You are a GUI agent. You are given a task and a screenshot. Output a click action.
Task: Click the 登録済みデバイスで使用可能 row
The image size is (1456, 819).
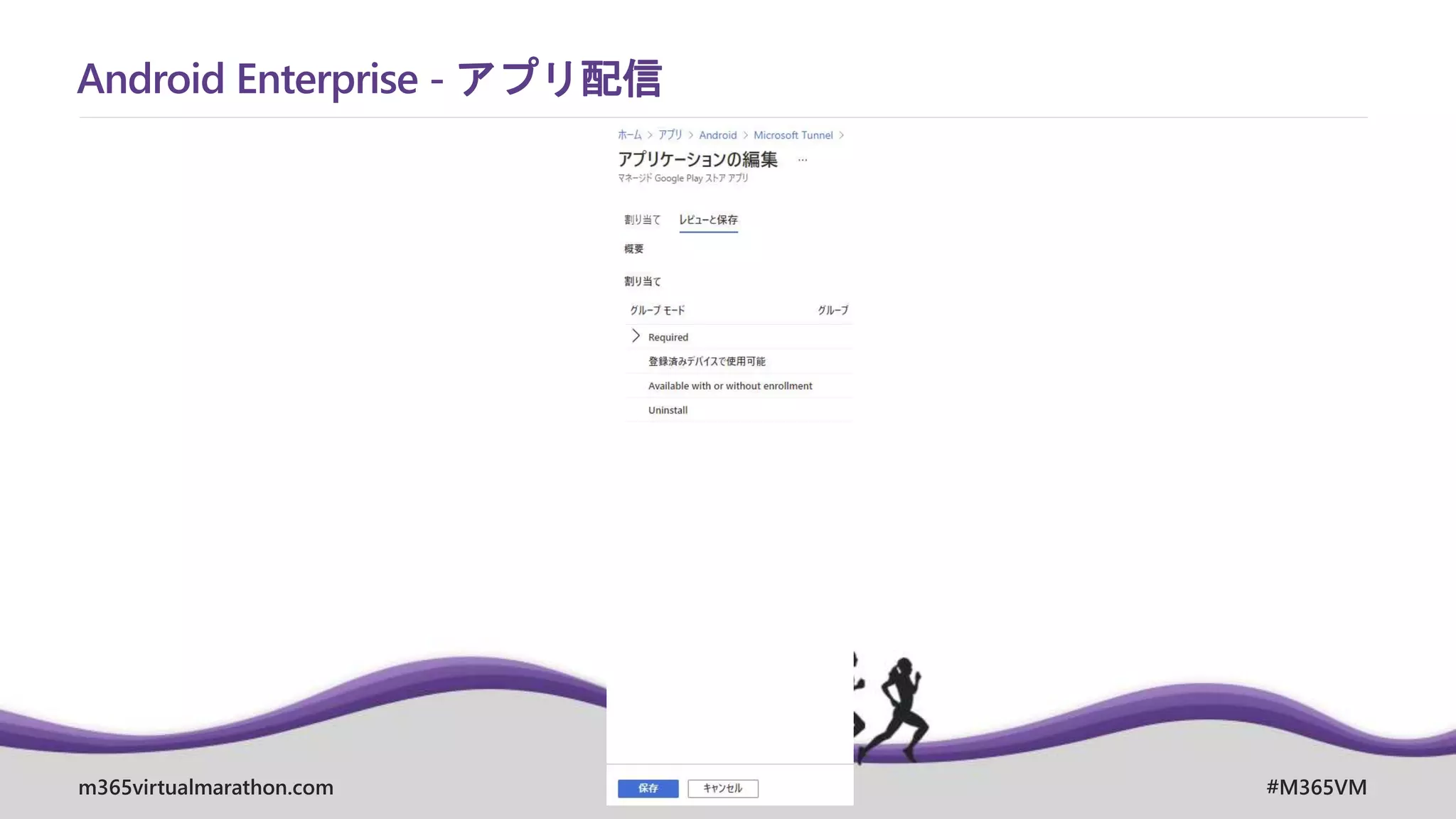(739, 361)
